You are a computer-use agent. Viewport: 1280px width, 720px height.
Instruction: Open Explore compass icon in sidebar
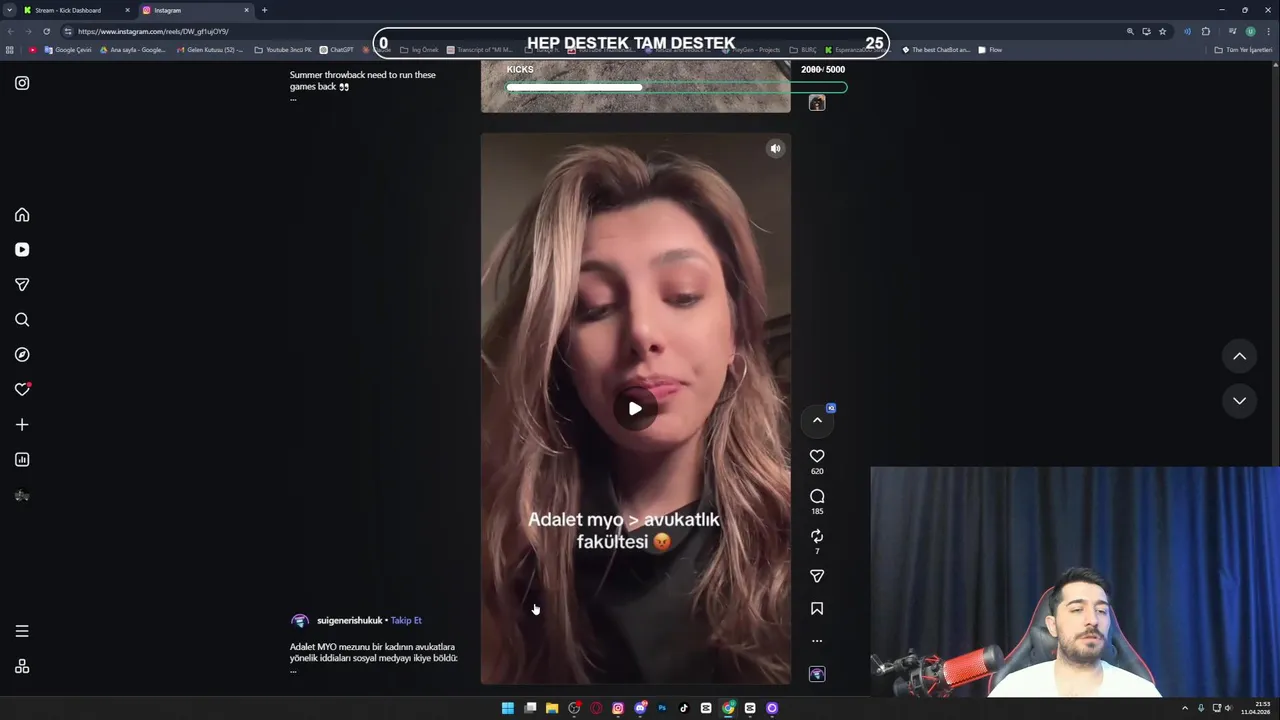click(x=22, y=355)
